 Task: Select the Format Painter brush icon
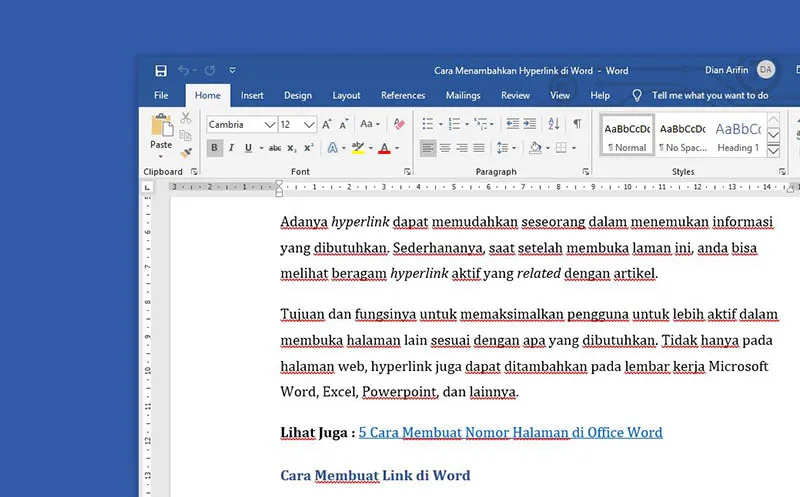click(x=186, y=153)
